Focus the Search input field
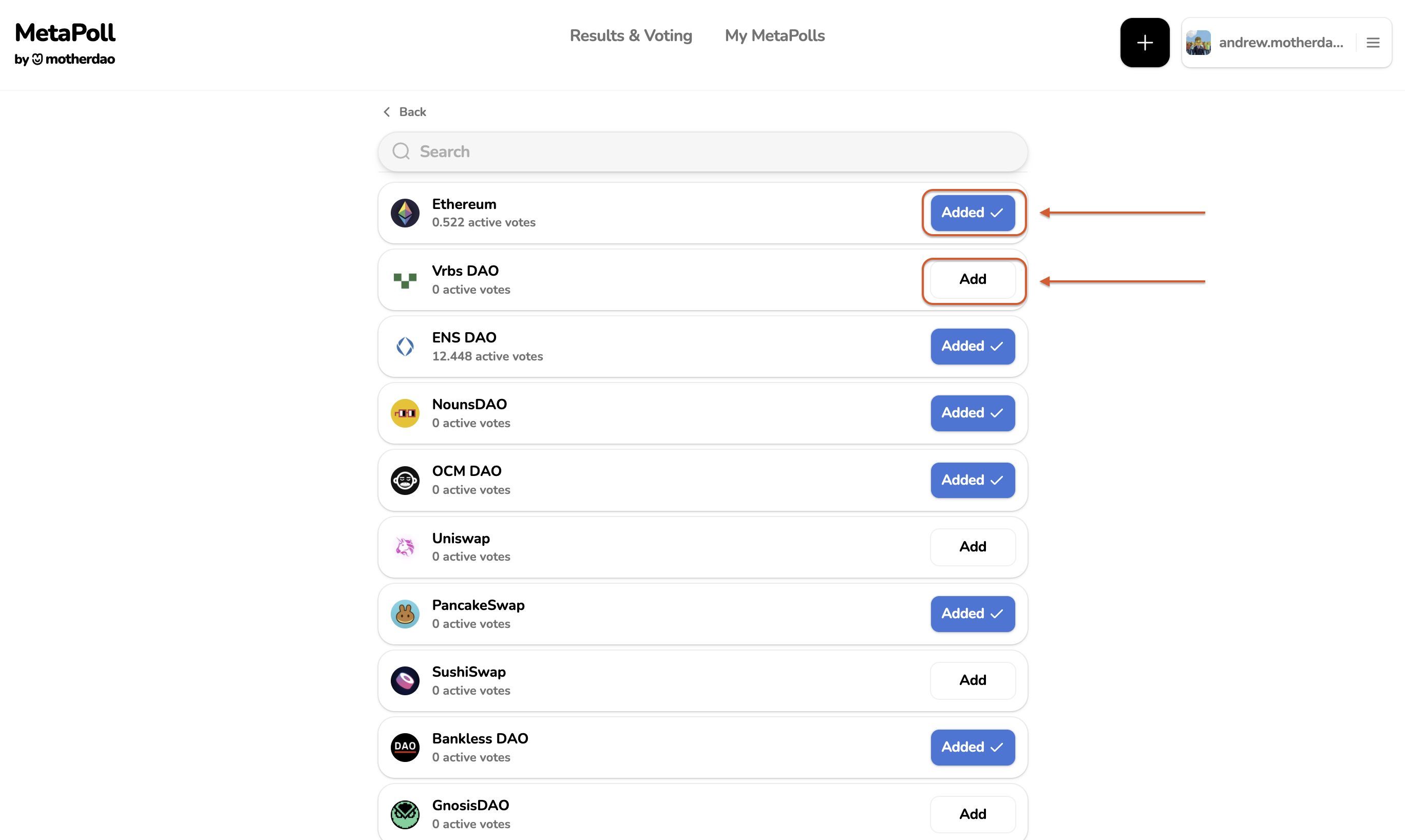The height and width of the screenshot is (840, 1405). tap(702, 151)
